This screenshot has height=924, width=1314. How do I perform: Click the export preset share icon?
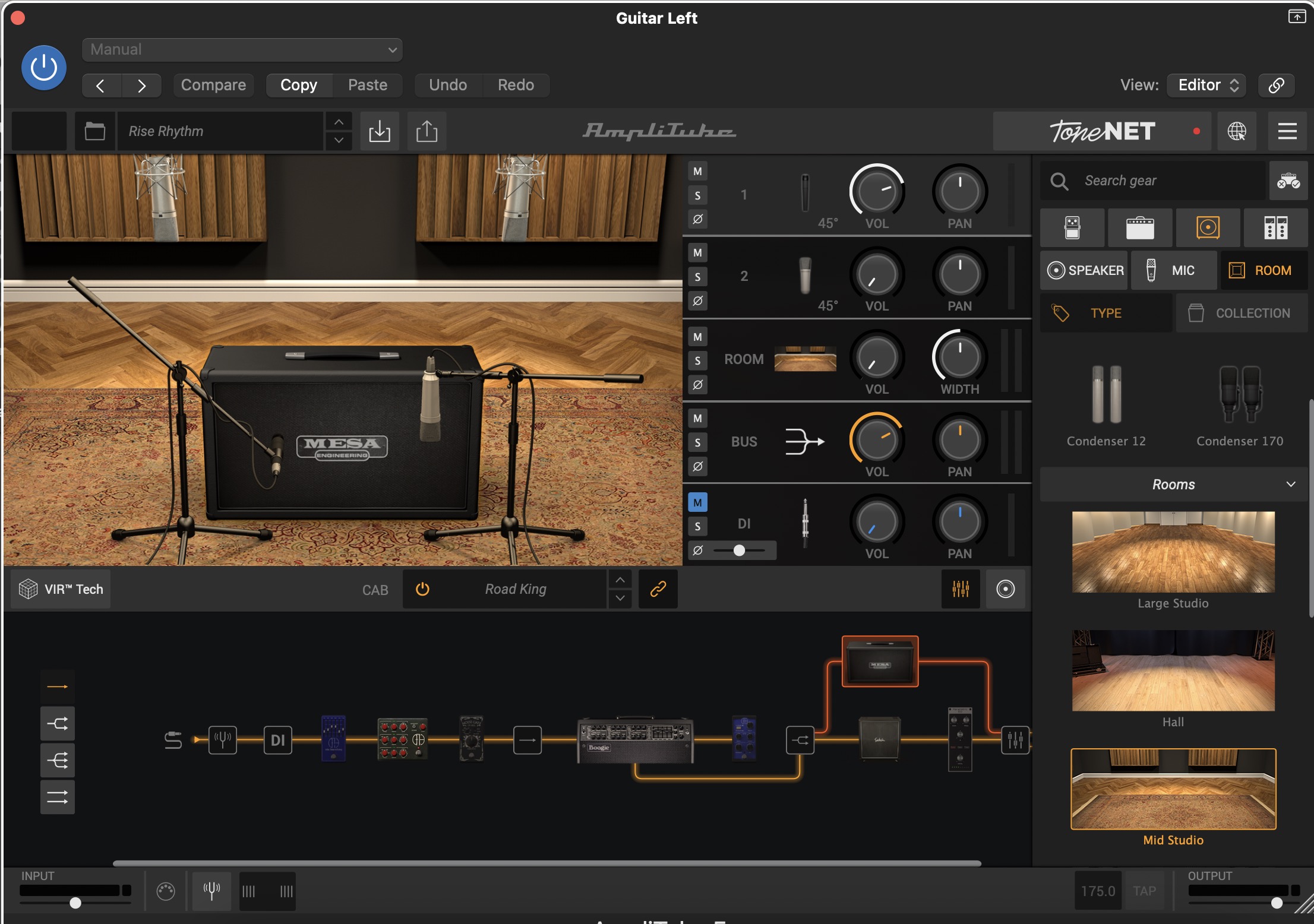pyautogui.click(x=427, y=131)
